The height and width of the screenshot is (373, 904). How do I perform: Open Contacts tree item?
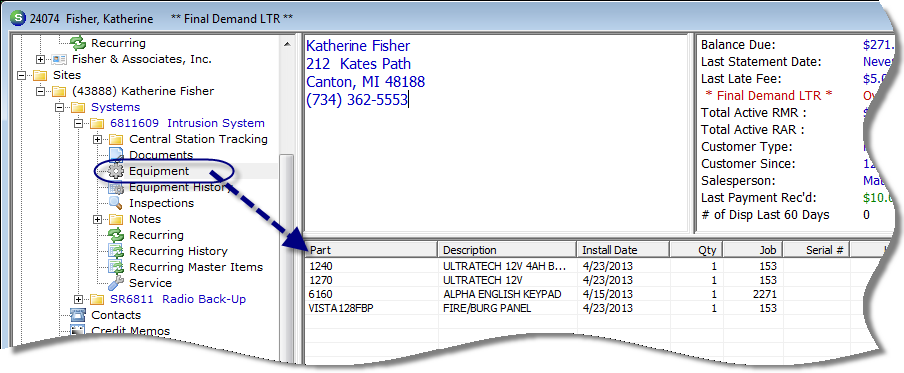116,315
